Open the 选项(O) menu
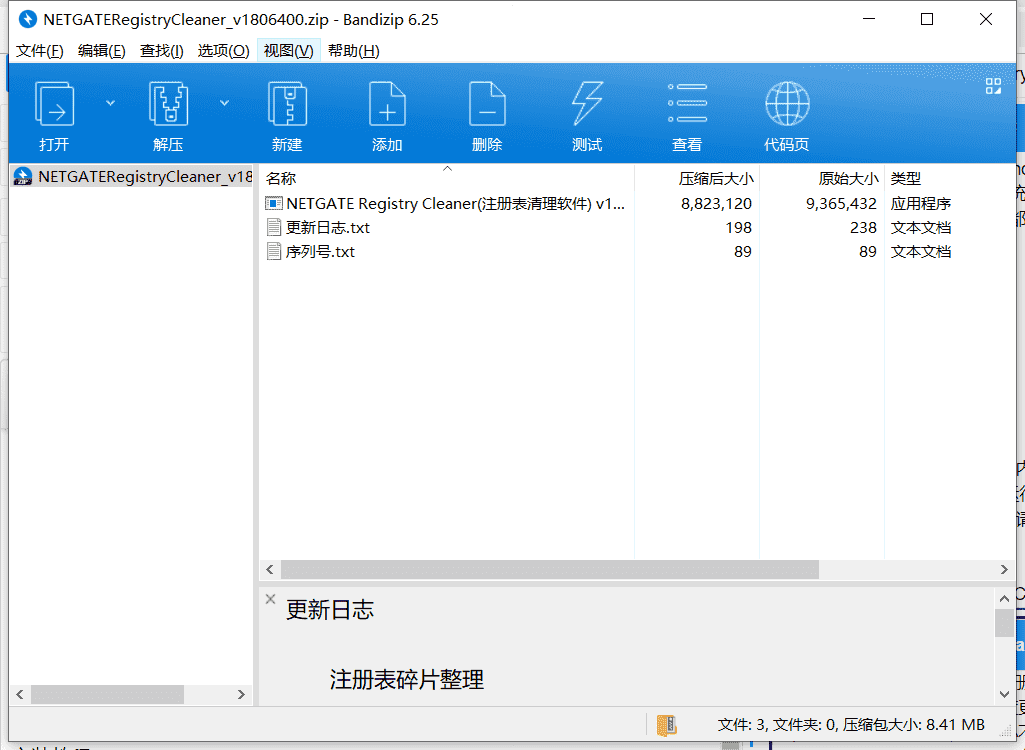1025x750 pixels. click(x=224, y=51)
